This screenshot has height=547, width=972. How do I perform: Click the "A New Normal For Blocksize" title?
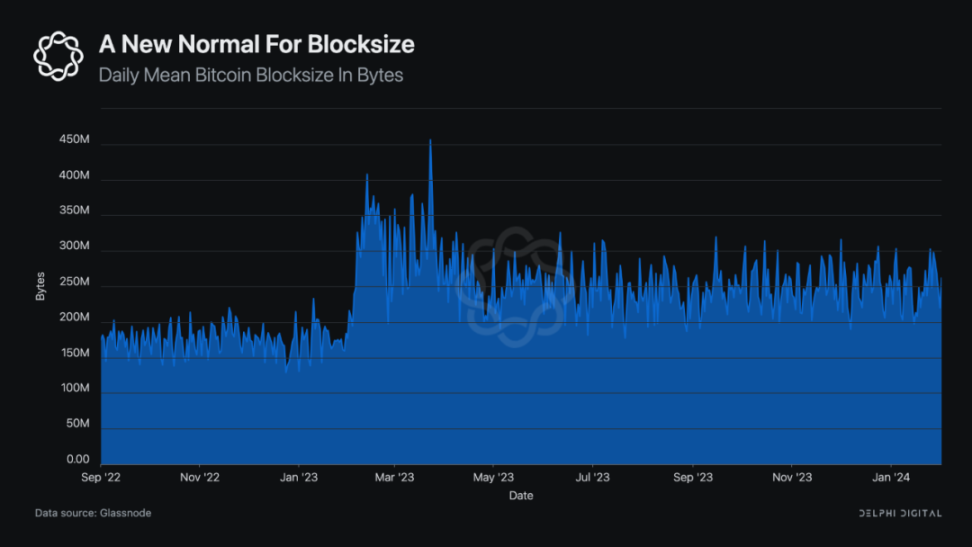coord(256,44)
